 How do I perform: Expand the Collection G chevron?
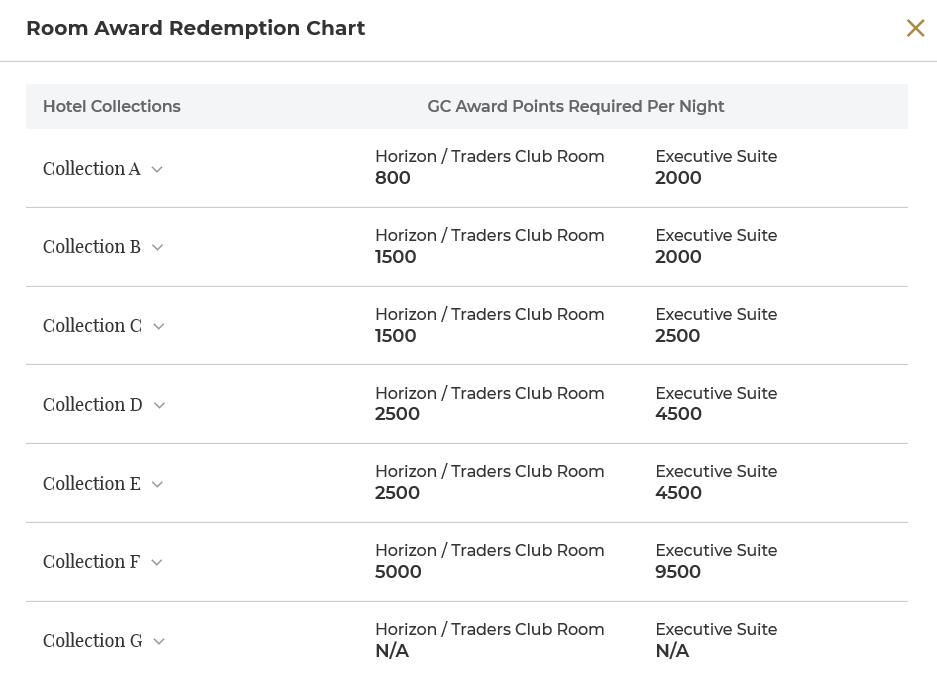tap(158, 641)
